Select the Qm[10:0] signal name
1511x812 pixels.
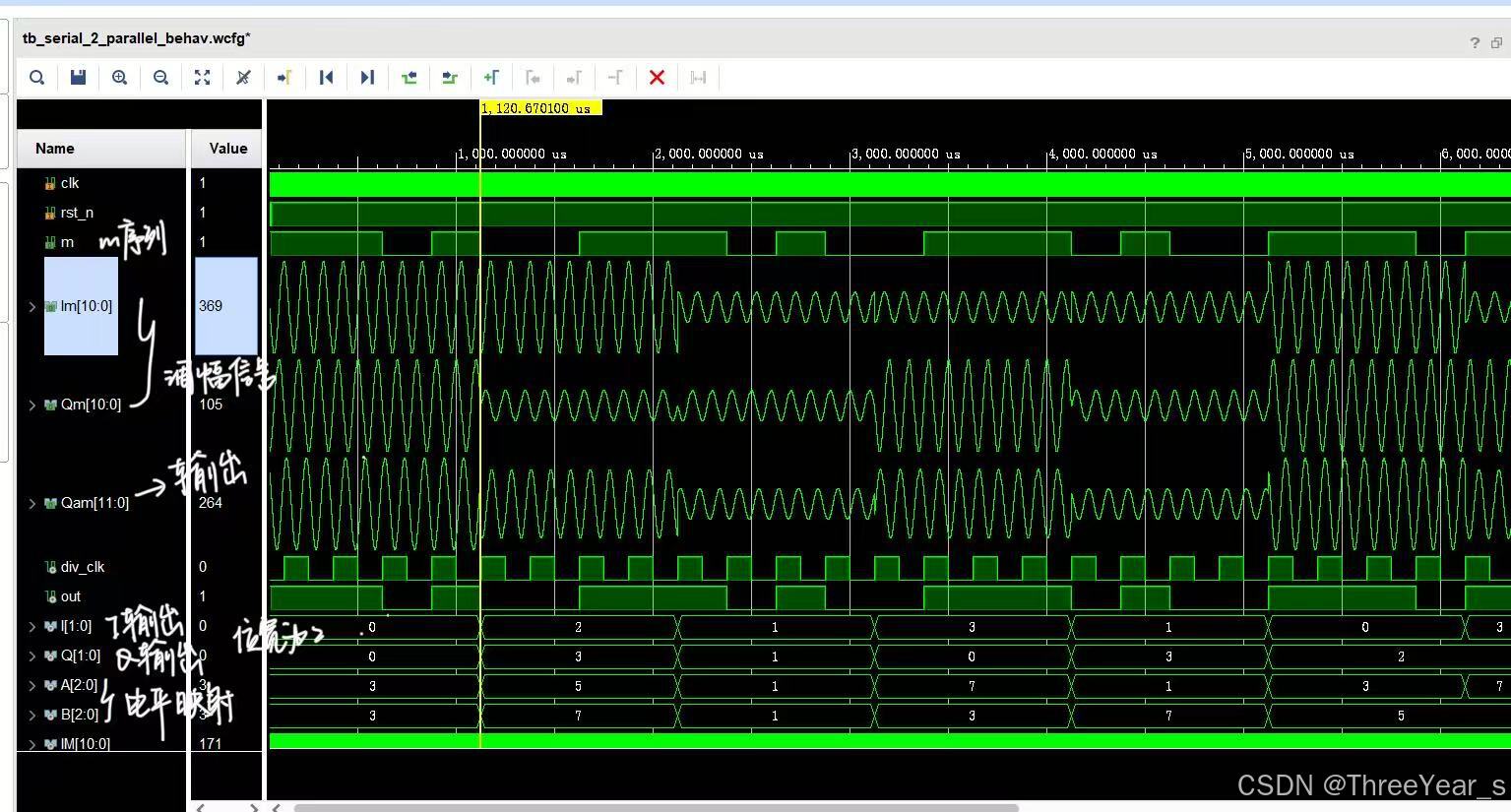coord(91,405)
